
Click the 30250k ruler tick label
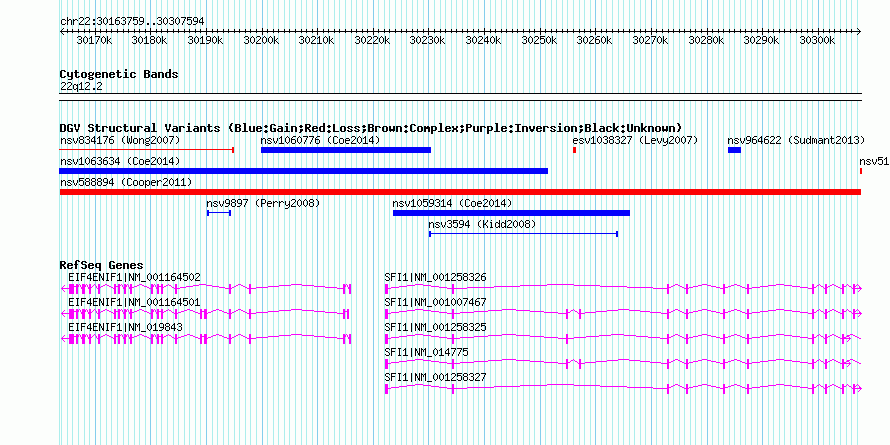(540, 40)
